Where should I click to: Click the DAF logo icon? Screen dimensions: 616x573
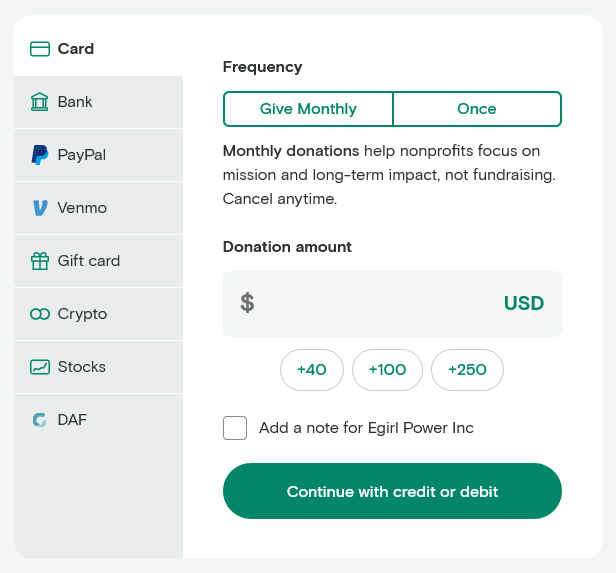click(40, 420)
